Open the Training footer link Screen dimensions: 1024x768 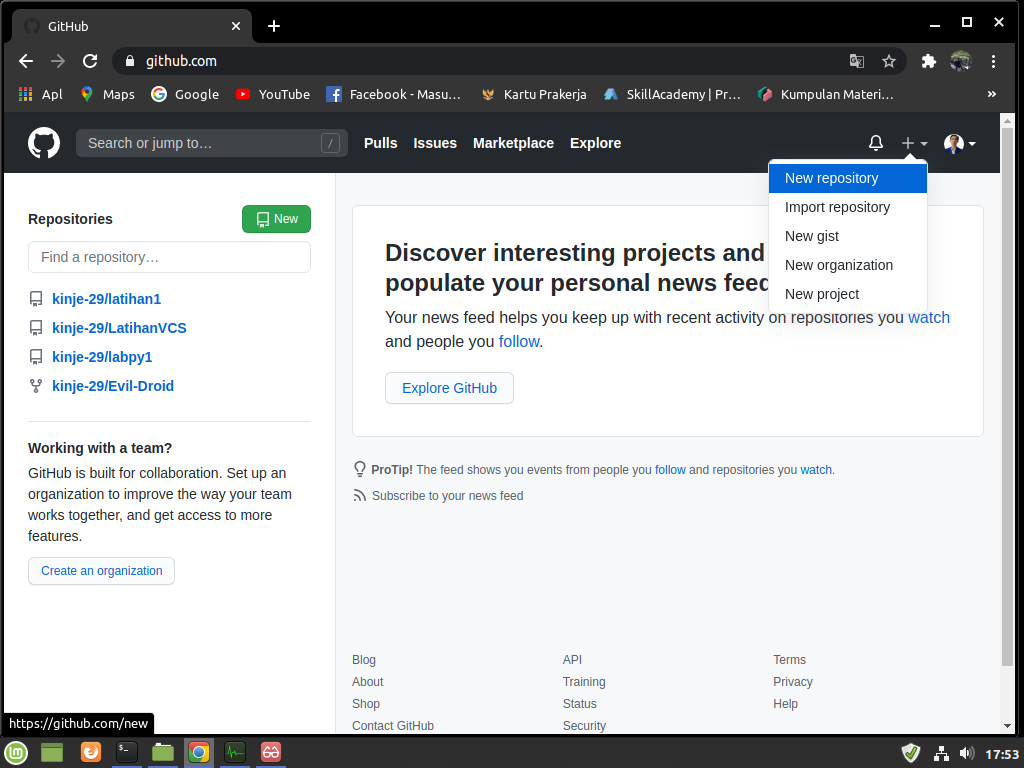[x=584, y=682]
